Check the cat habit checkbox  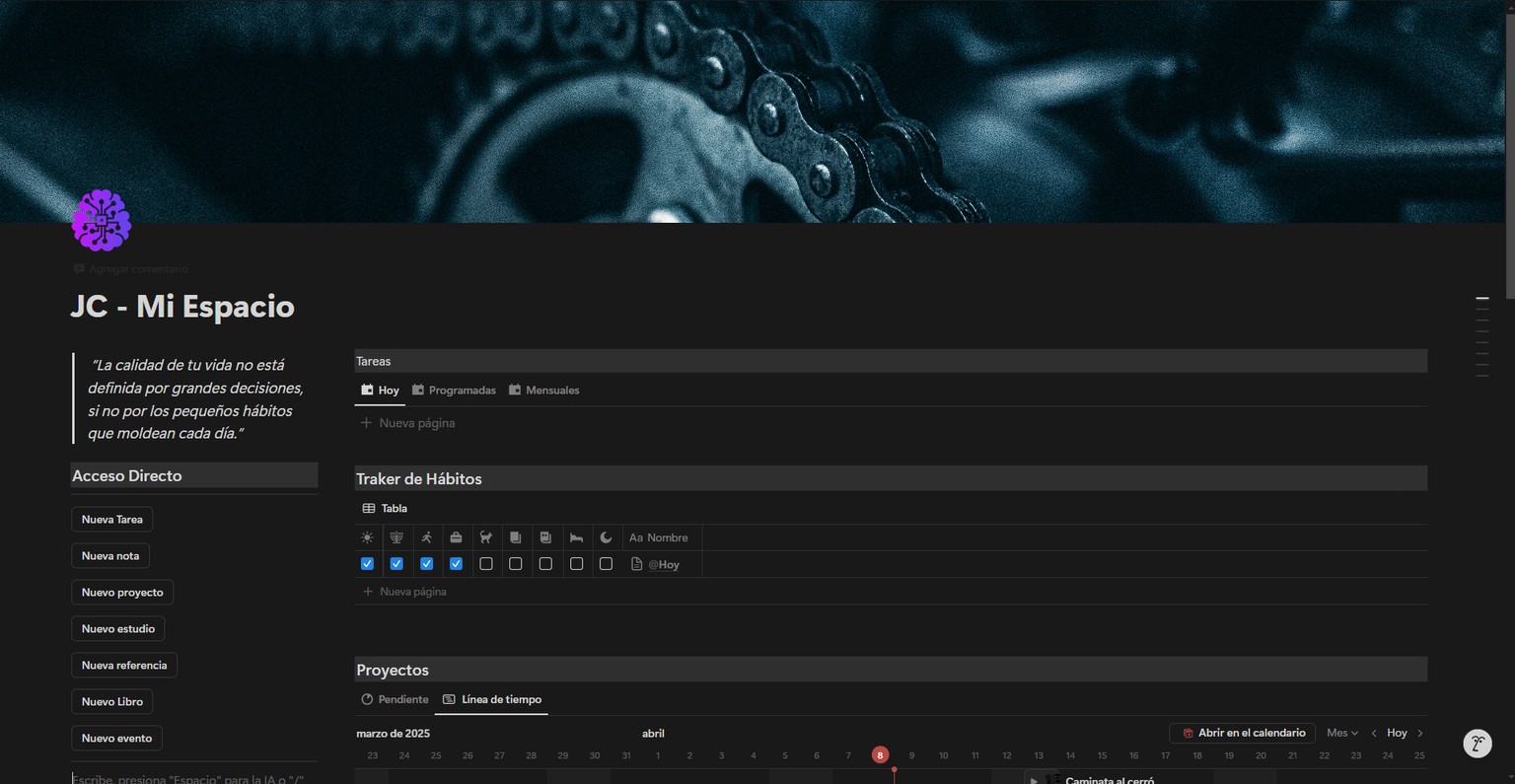(x=485, y=564)
